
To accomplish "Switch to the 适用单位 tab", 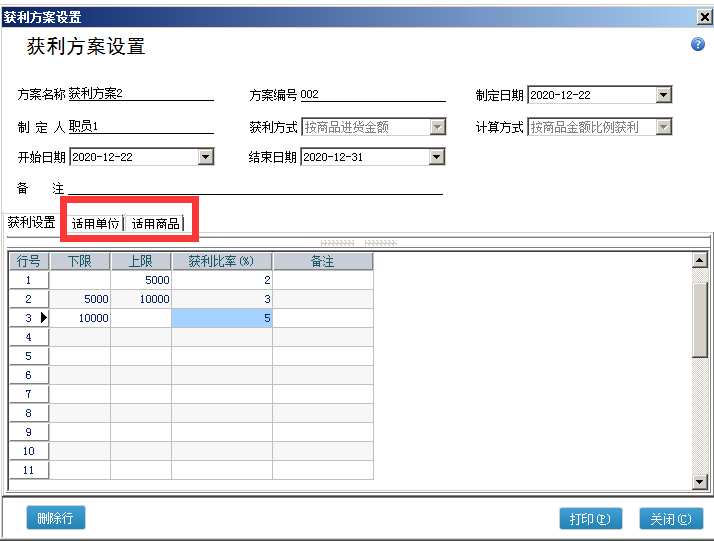I will coord(95,224).
